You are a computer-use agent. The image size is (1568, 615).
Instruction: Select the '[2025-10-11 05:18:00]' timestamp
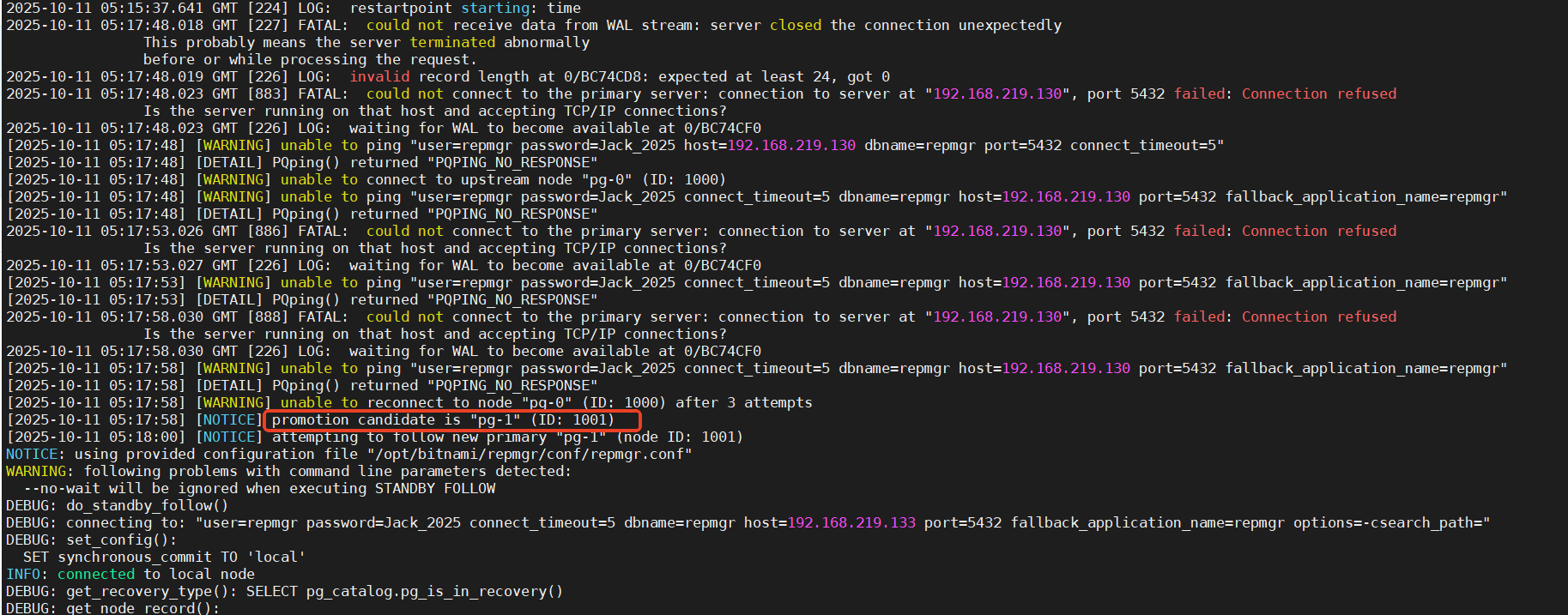pos(96,437)
